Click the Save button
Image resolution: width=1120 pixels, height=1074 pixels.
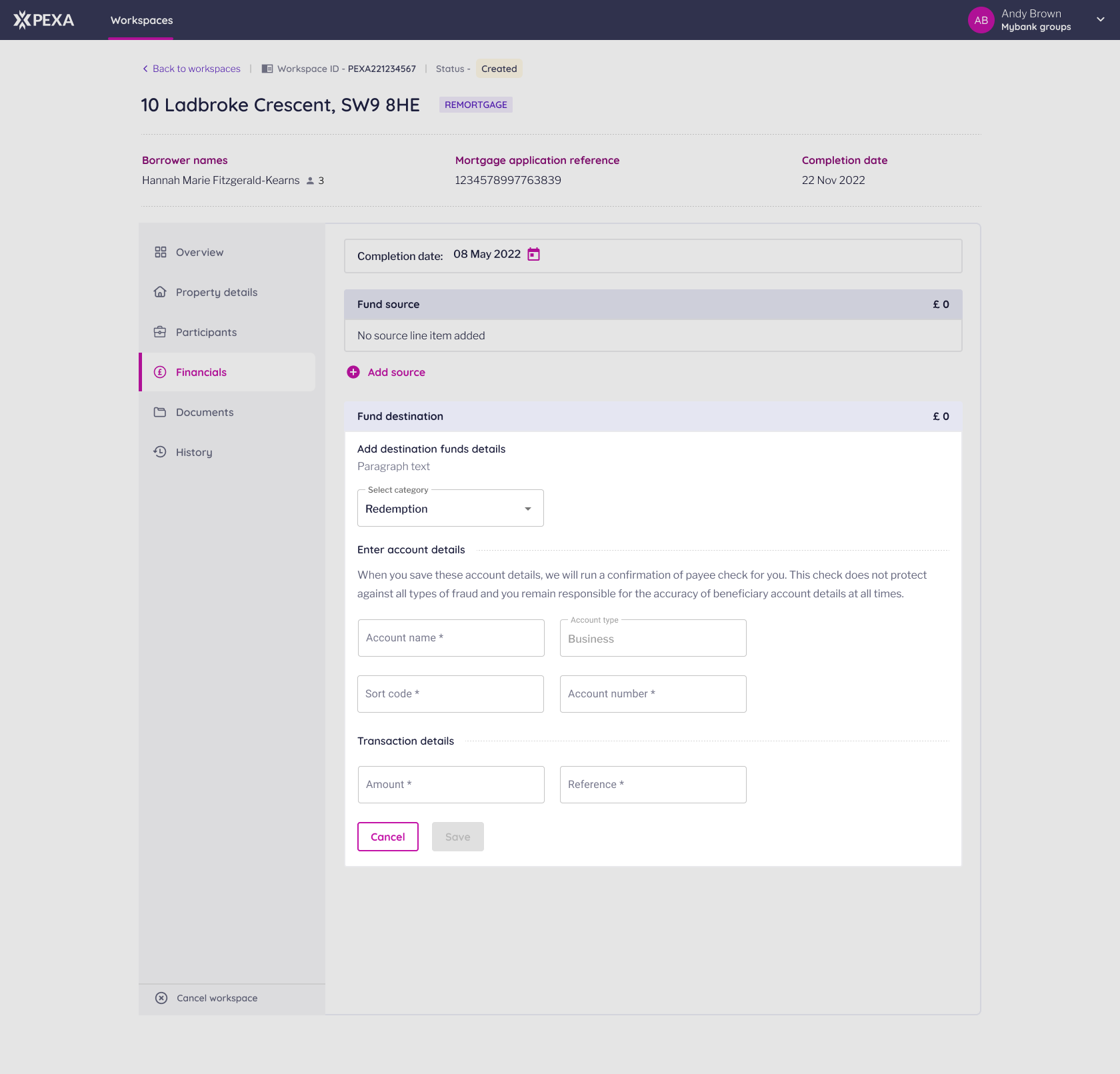tap(457, 837)
